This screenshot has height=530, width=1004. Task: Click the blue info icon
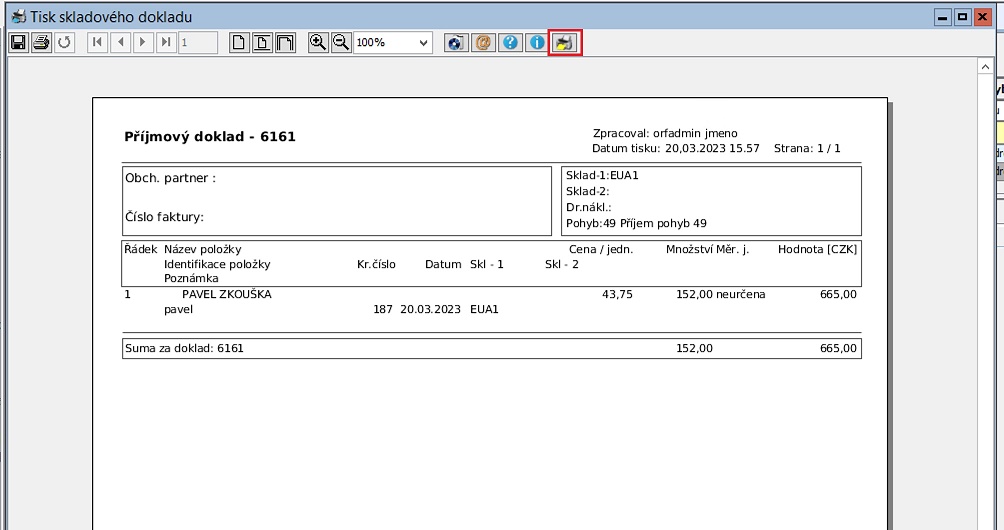pyautogui.click(x=537, y=43)
